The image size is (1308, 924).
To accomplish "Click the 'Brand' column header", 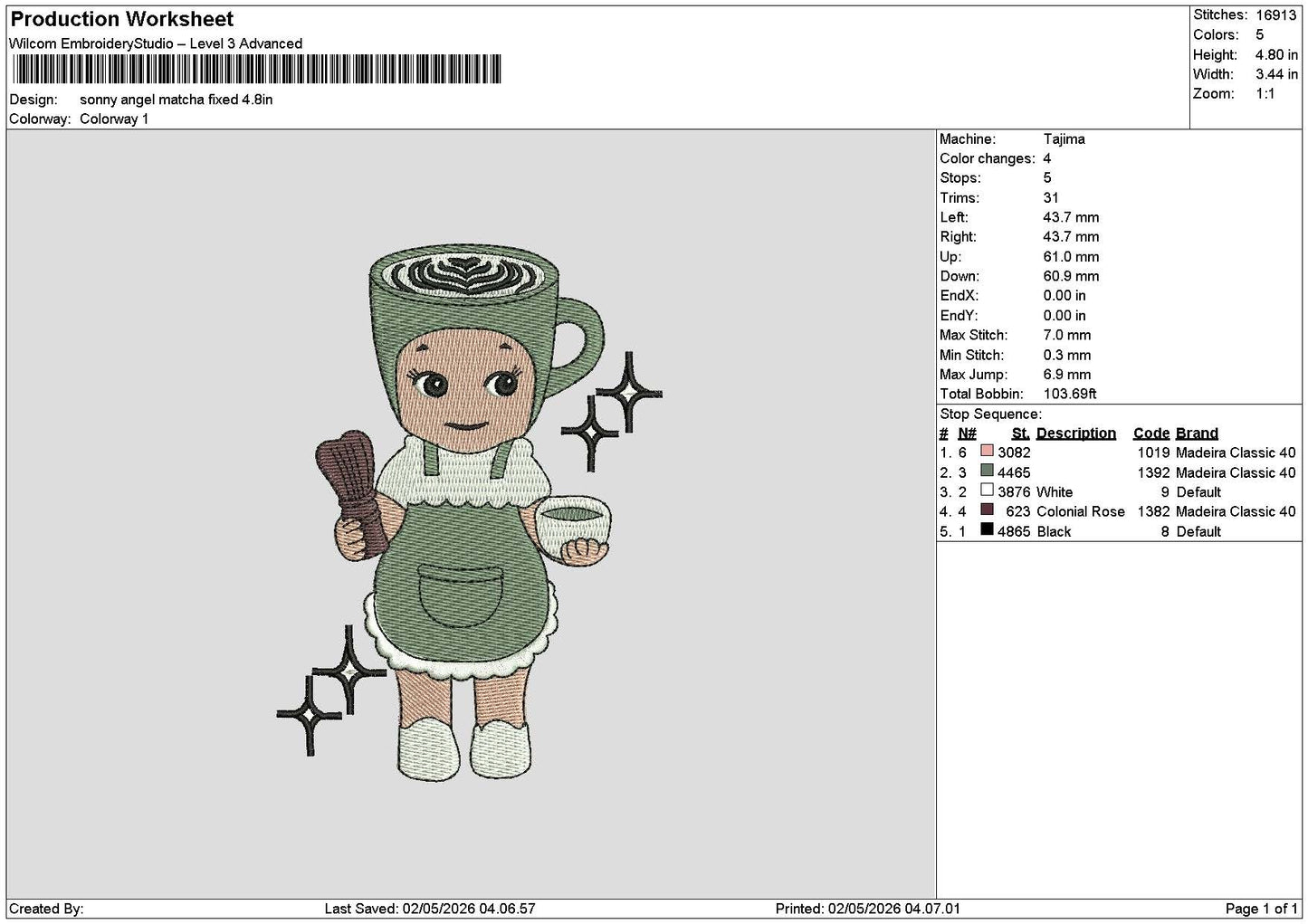I will point(1197,433).
